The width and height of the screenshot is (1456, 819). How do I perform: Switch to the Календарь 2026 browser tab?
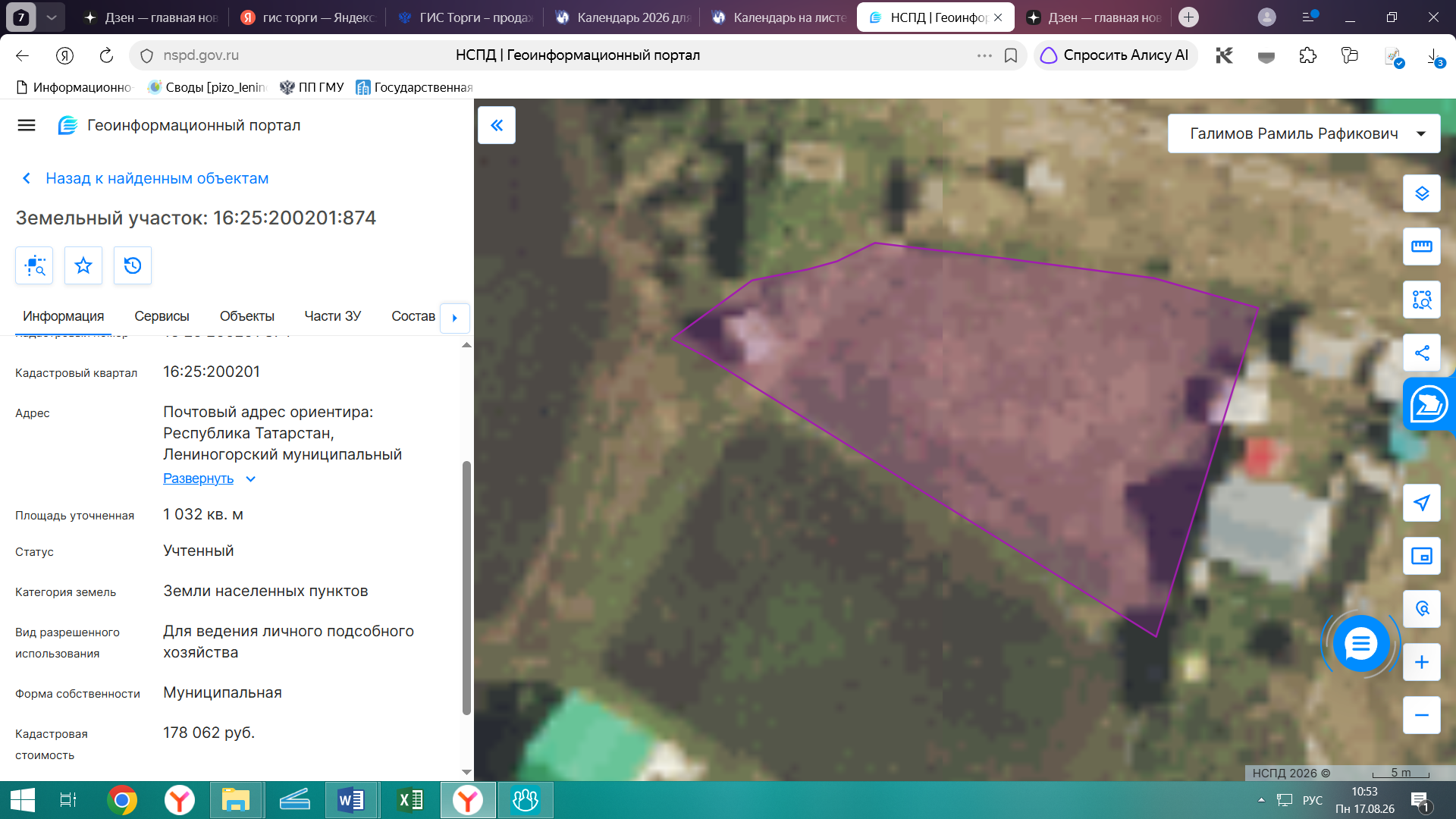(x=622, y=17)
